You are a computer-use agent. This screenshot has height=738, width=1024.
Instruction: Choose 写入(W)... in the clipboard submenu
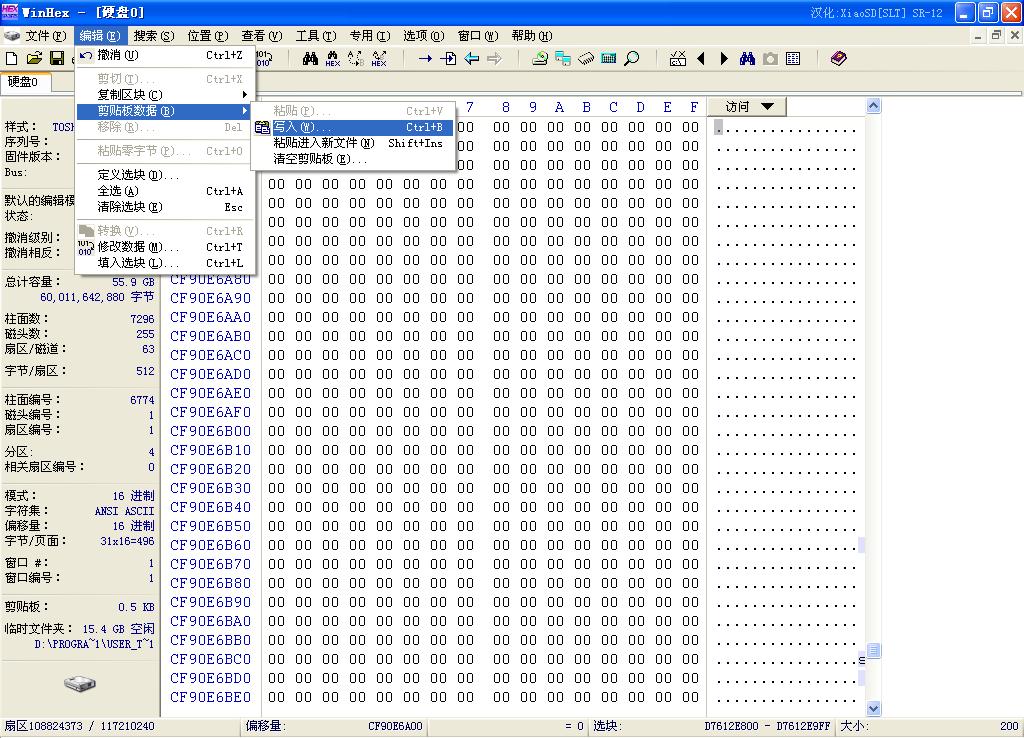point(353,127)
